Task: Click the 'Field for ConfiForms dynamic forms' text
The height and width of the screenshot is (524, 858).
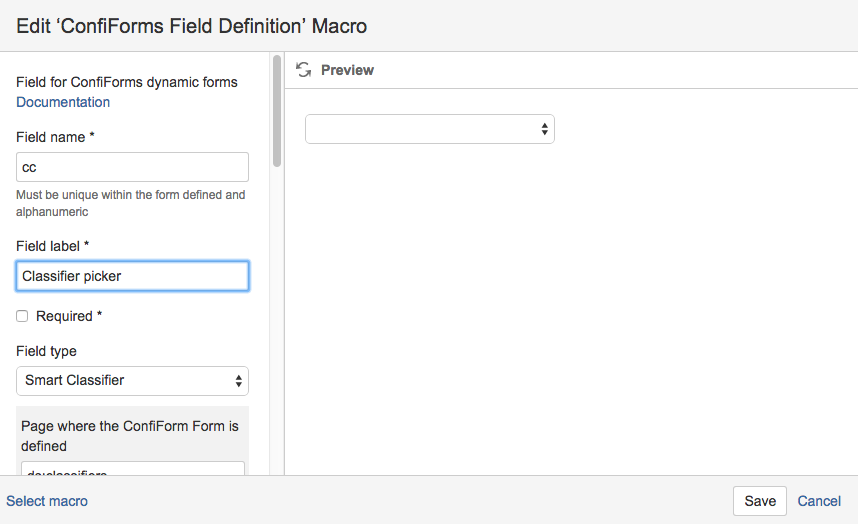Action: click(x=126, y=82)
